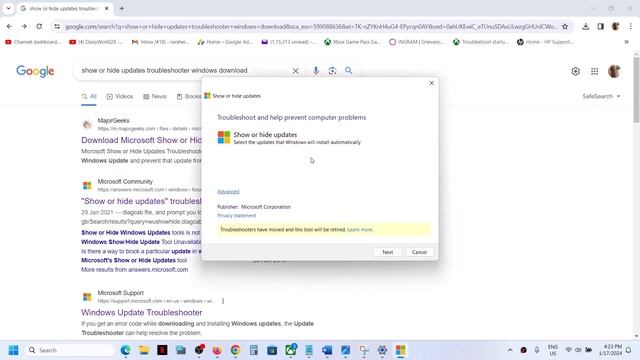Open Firefox from taskbar
Image resolution: width=640 pixels, height=360 pixels.
pos(217,350)
